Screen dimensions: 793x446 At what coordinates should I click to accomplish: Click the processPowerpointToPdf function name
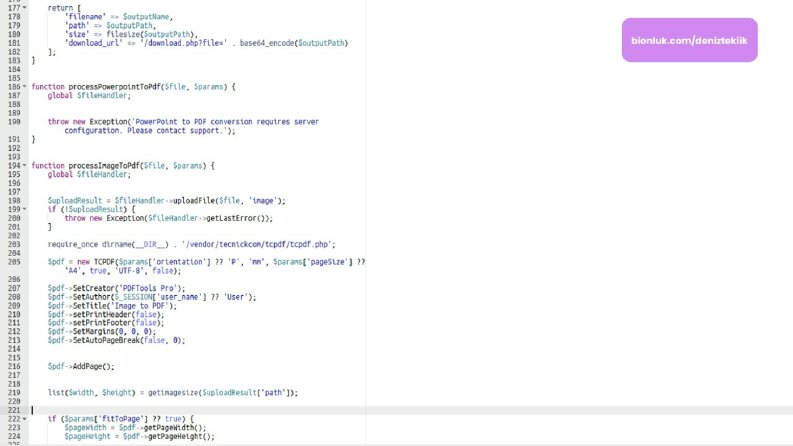click(x=114, y=87)
